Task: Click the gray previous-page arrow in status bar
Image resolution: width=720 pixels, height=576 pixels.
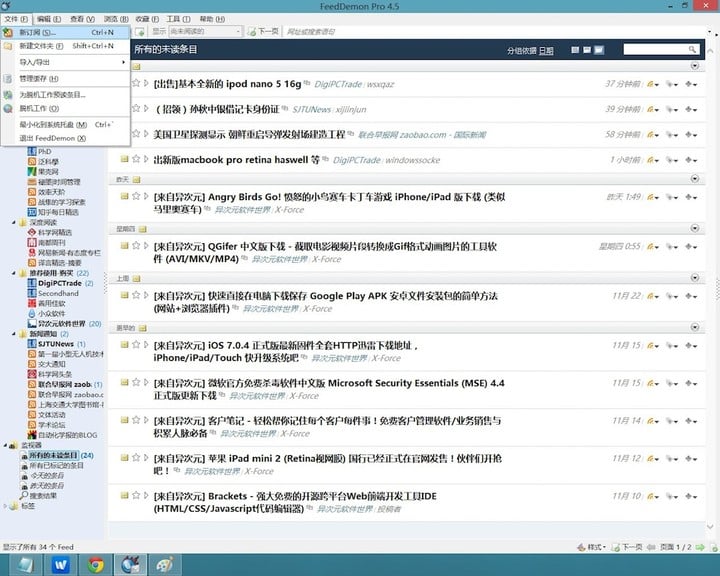Action: [x=651, y=547]
